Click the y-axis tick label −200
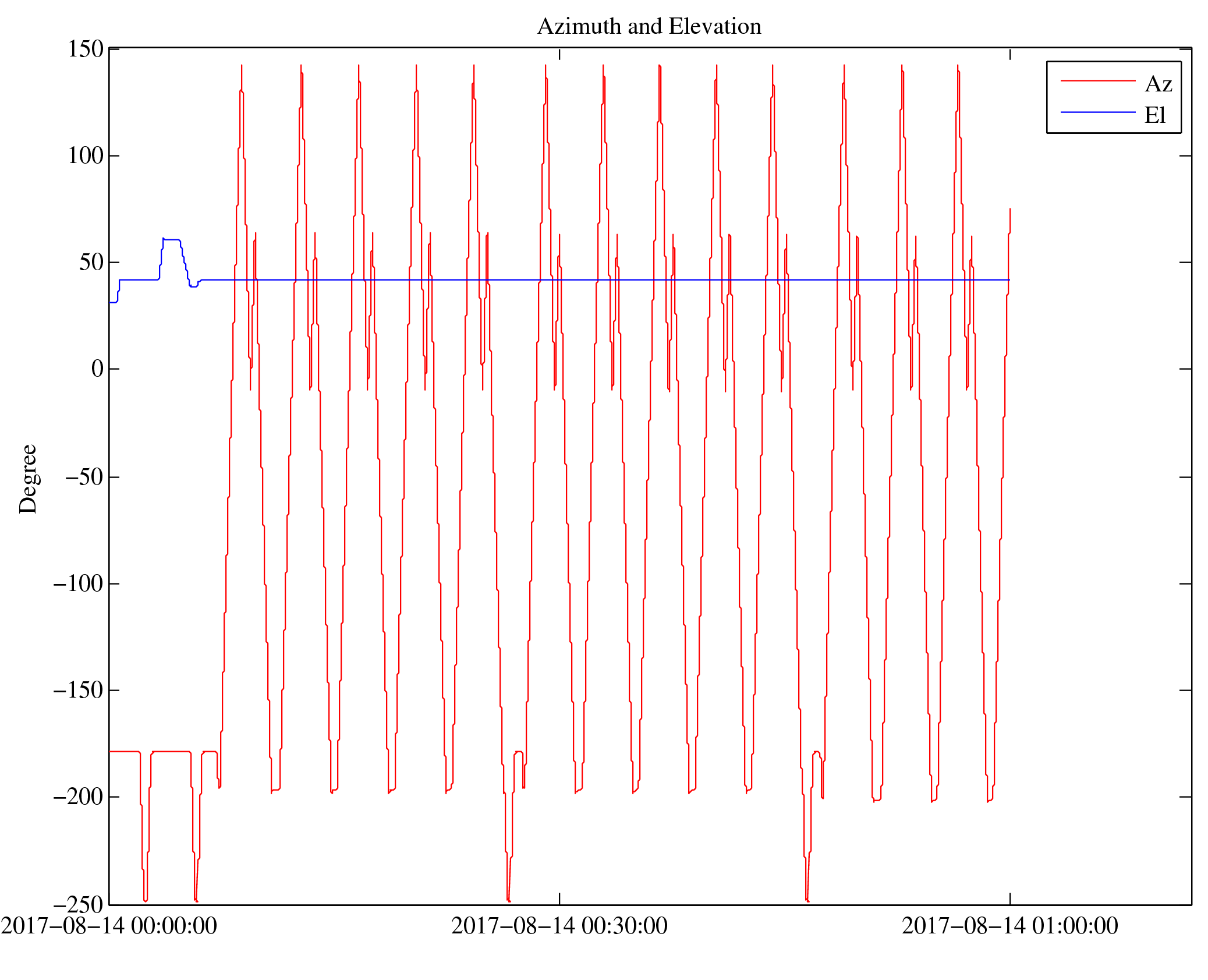Image resolution: width=1208 pixels, height=980 pixels. click(x=79, y=797)
